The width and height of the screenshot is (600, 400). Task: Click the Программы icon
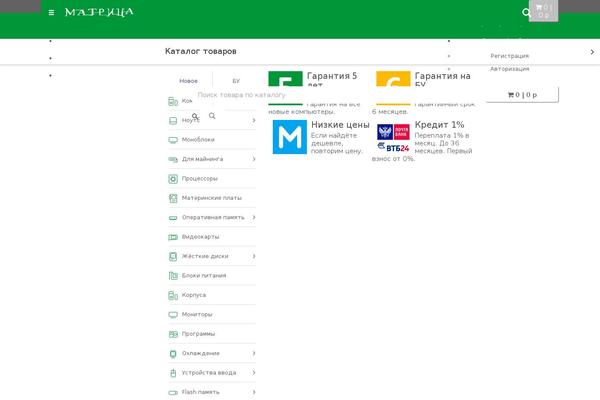pos(173,334)
